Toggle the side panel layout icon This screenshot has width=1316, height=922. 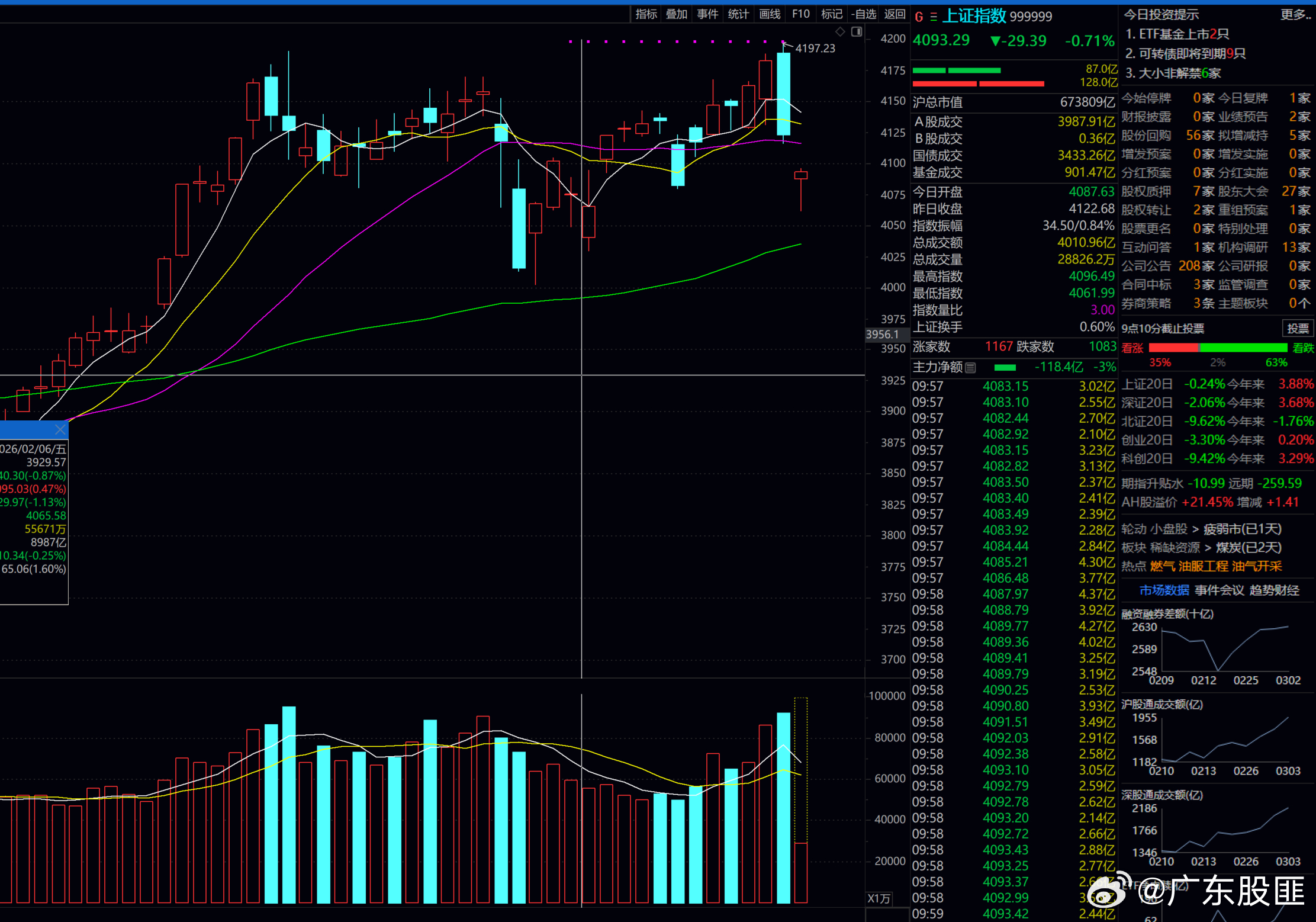coord(856,31)
